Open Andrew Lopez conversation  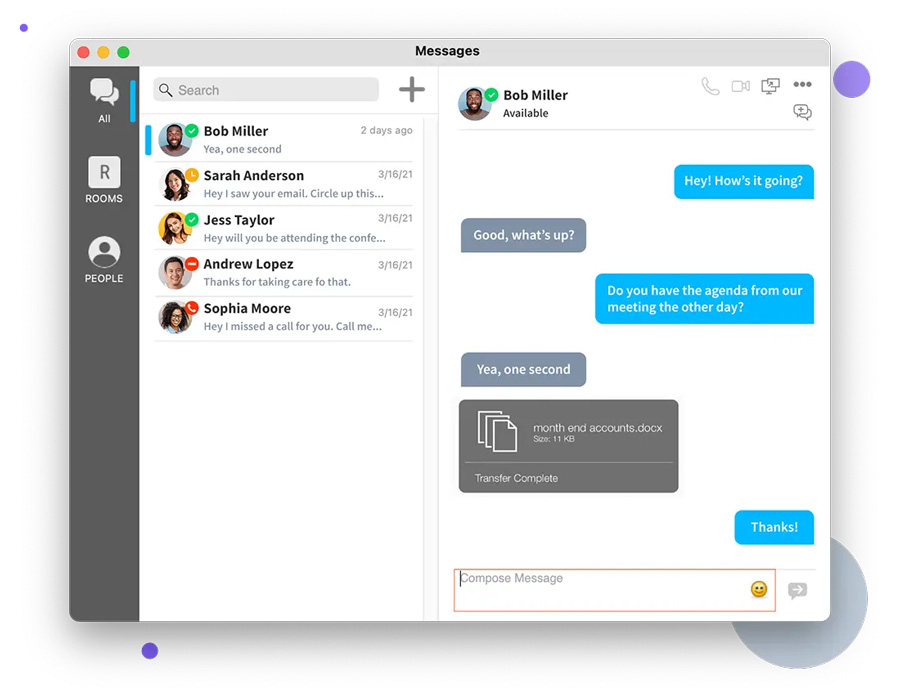tap(284, 273)
